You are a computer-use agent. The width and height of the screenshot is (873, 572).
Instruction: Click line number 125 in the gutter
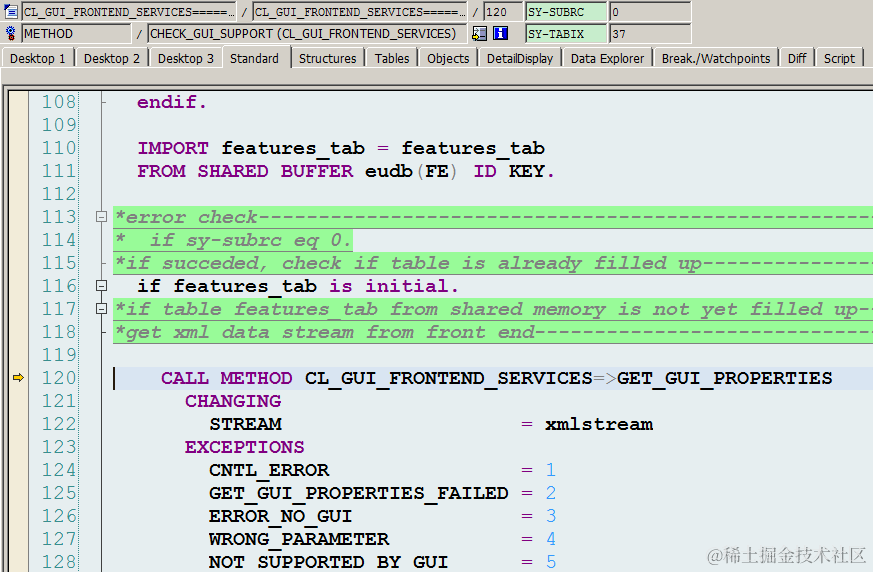[58, 493]
